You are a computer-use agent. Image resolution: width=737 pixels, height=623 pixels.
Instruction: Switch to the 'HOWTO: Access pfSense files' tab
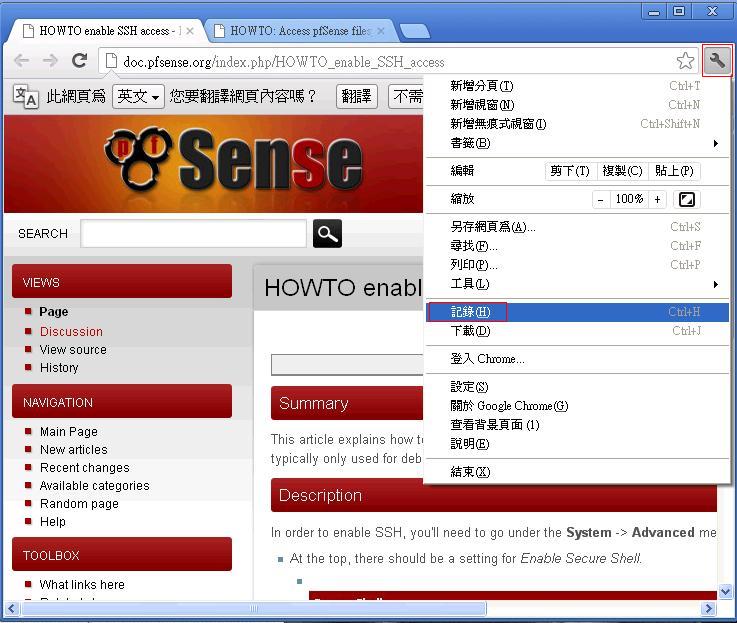click(x=301, y=31)
